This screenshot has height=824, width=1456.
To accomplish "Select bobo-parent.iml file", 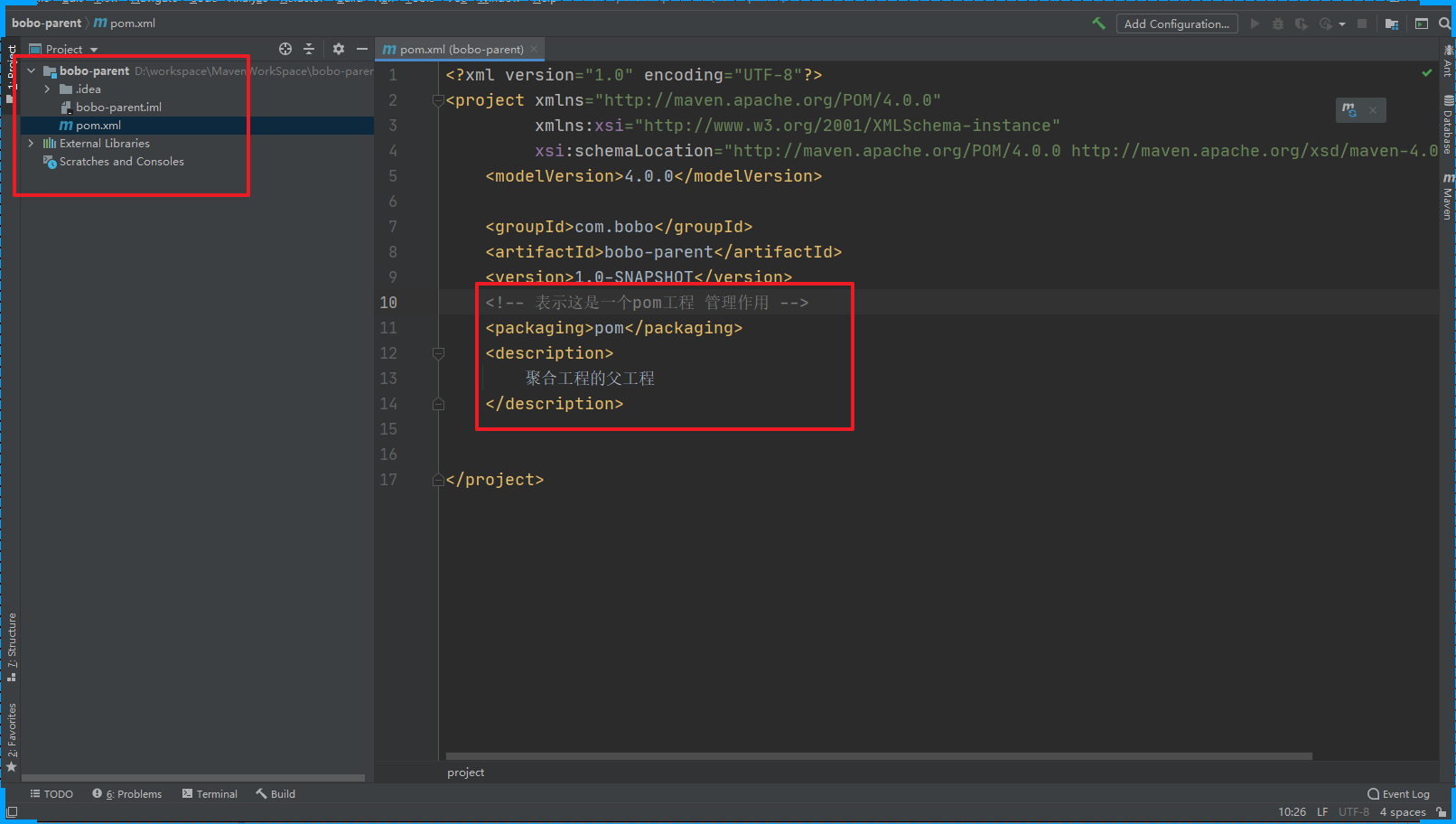I will coord(118,107).
